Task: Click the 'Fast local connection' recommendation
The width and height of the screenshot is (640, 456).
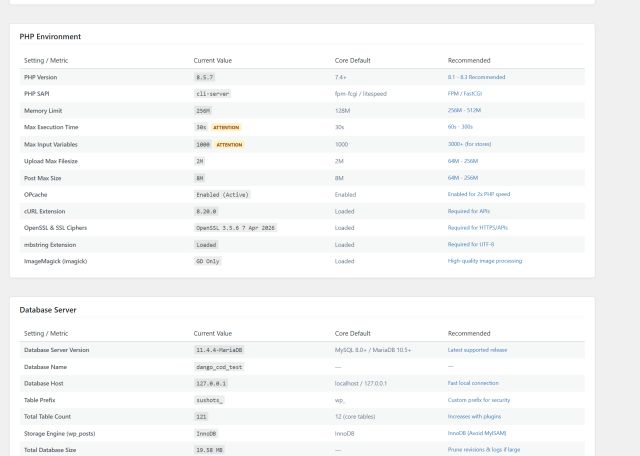Action: coord(473,383)
